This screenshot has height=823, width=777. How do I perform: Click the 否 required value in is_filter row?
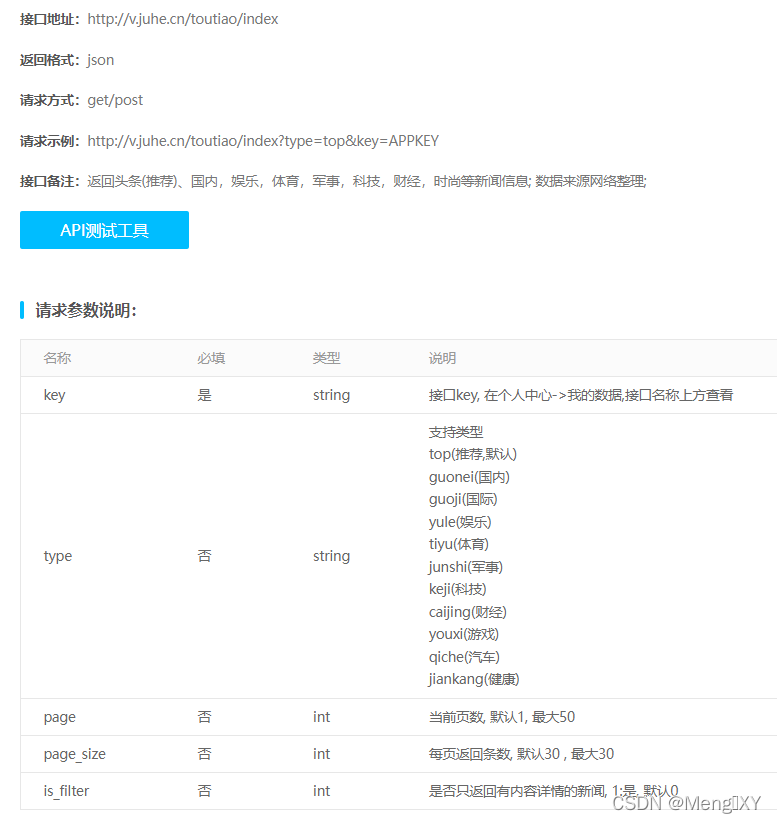(204, 791)
